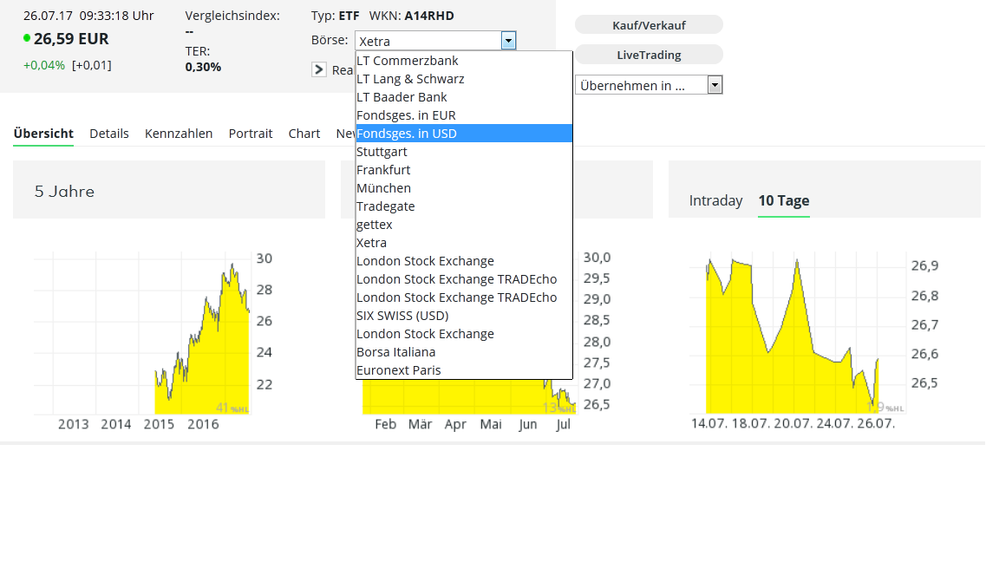Click the 10 Tage yellow price chart
Screen dimensions: 999x562
coord(790,340)
